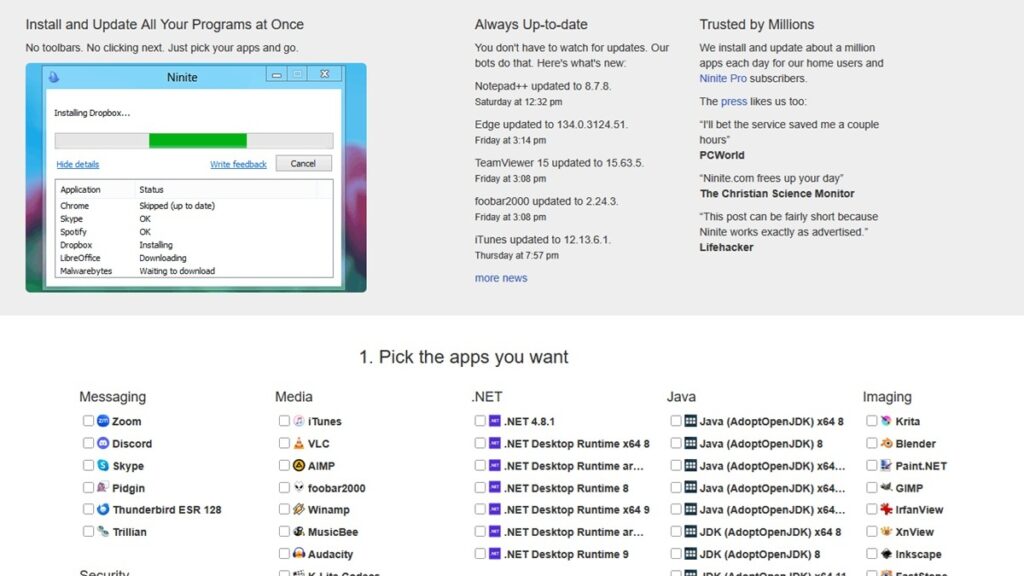1024x576 pixels.
Task: Check the Audacity checkbox
Action: click(x=284, y=554)
